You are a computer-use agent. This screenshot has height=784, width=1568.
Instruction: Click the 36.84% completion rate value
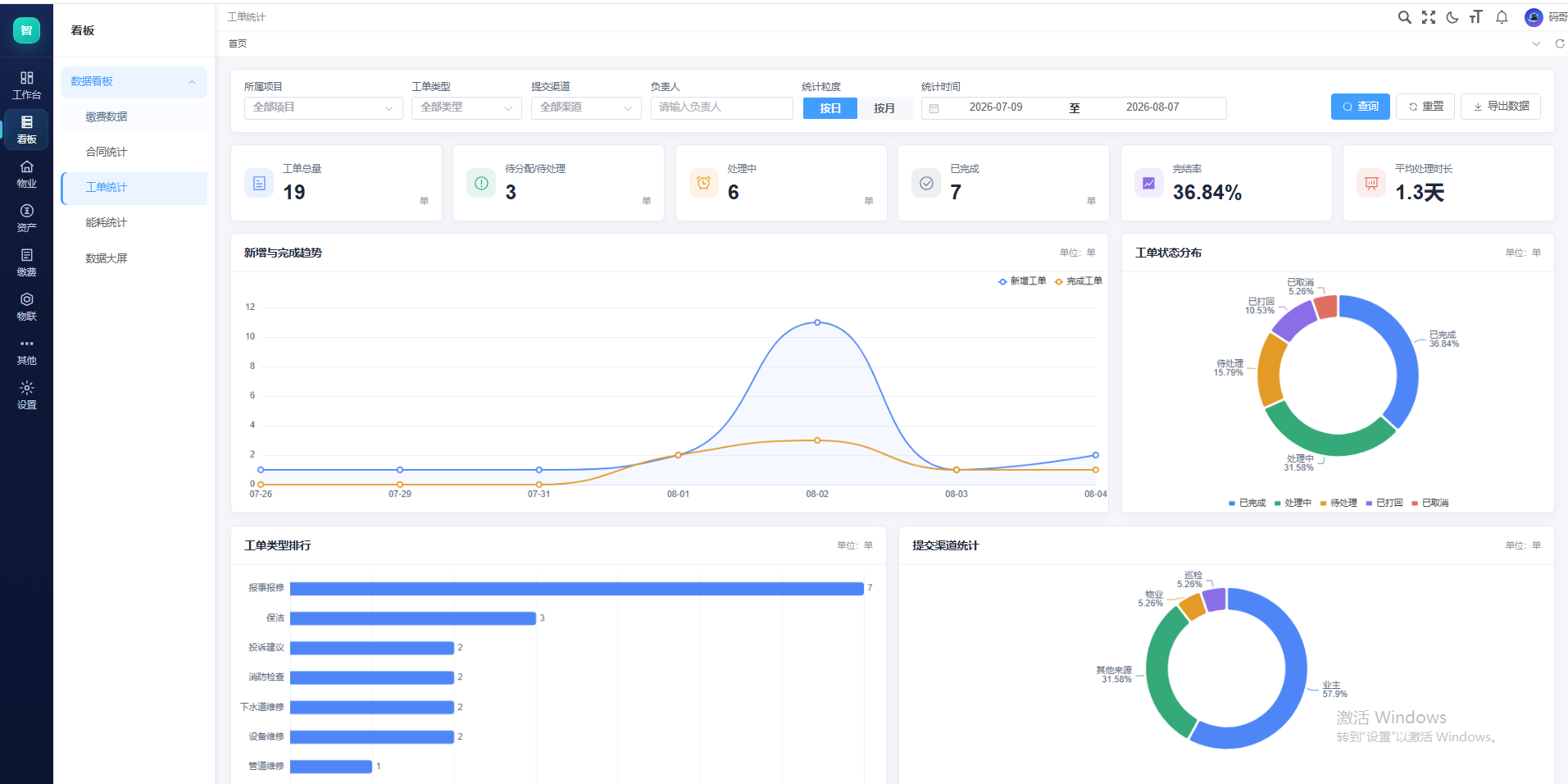point(1207,193)
